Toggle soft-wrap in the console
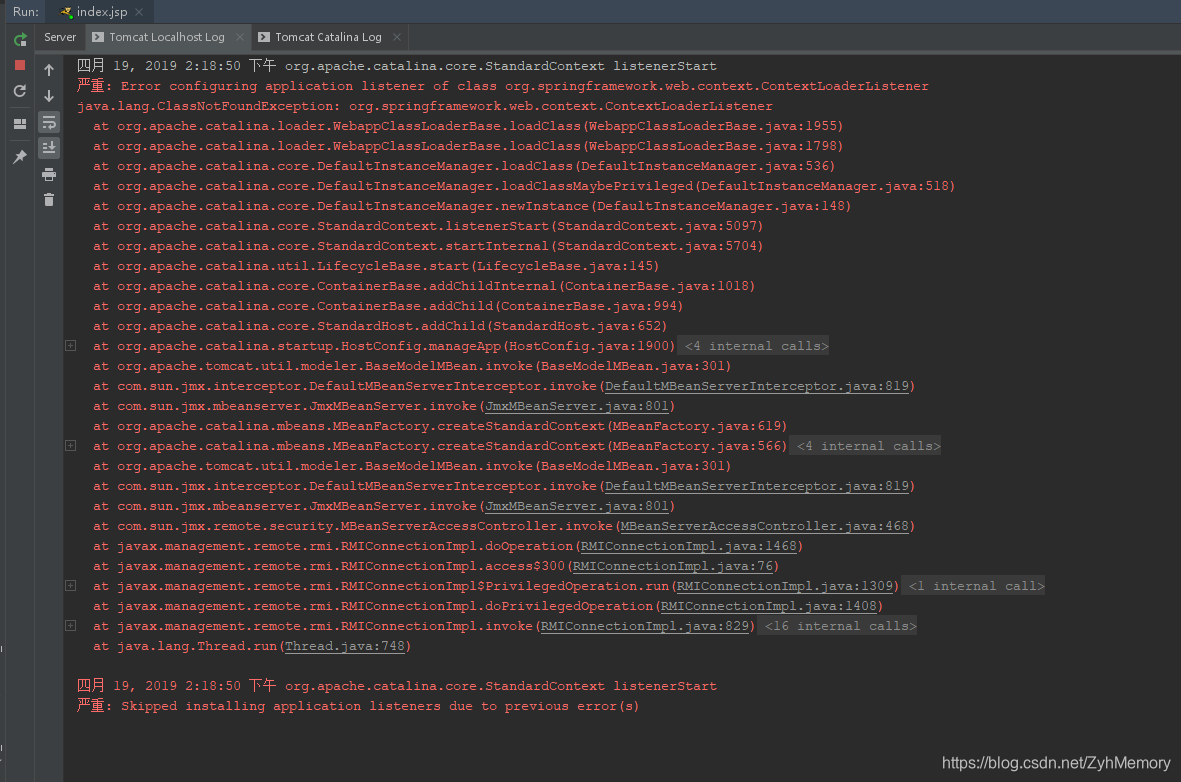The height and width of the screenshot is (782, 1181). point(49,122)
